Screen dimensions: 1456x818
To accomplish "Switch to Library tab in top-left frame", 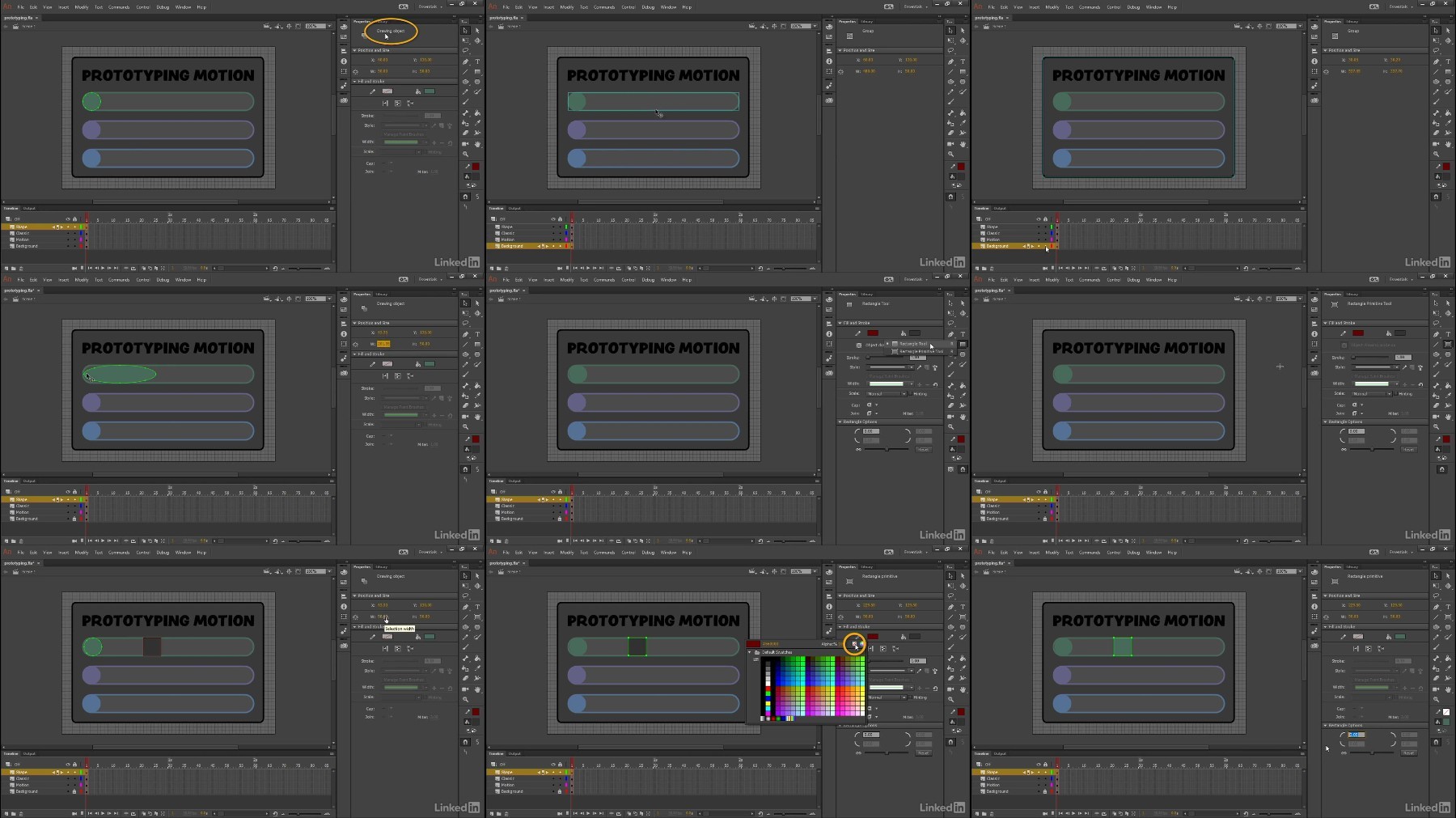I will [x=382, y=22].
